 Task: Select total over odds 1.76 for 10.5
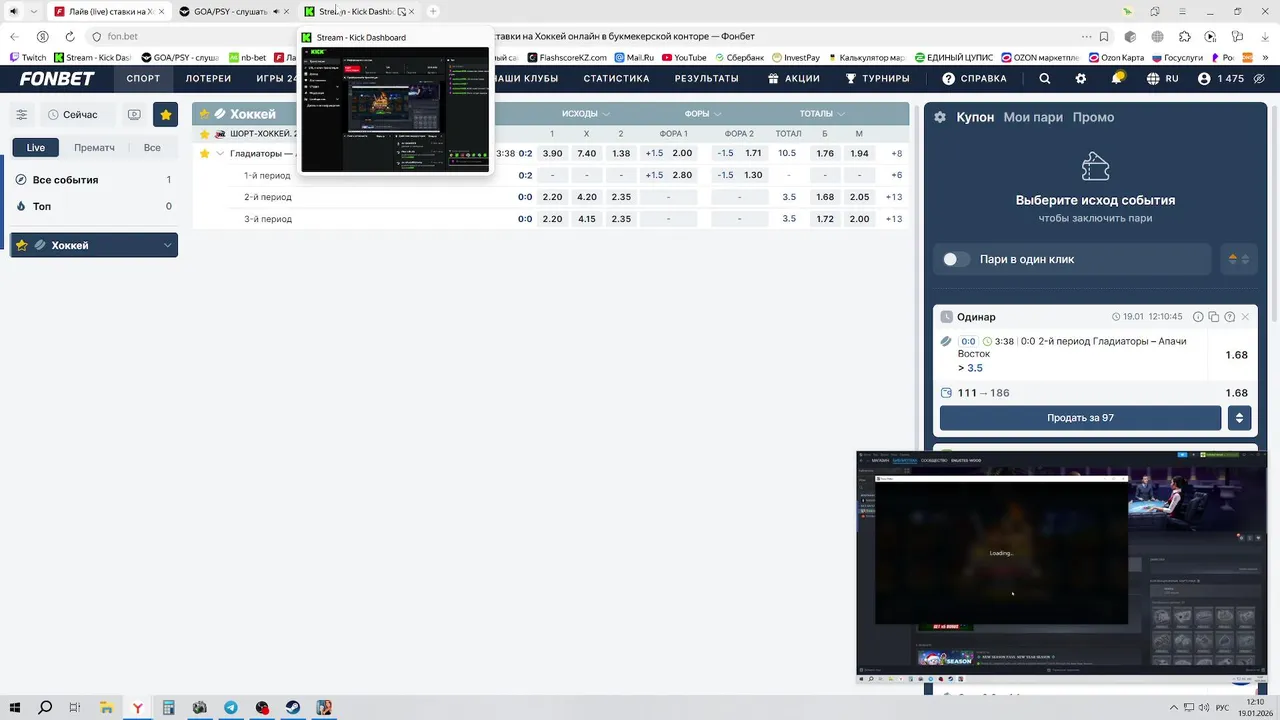pos(825,154)
